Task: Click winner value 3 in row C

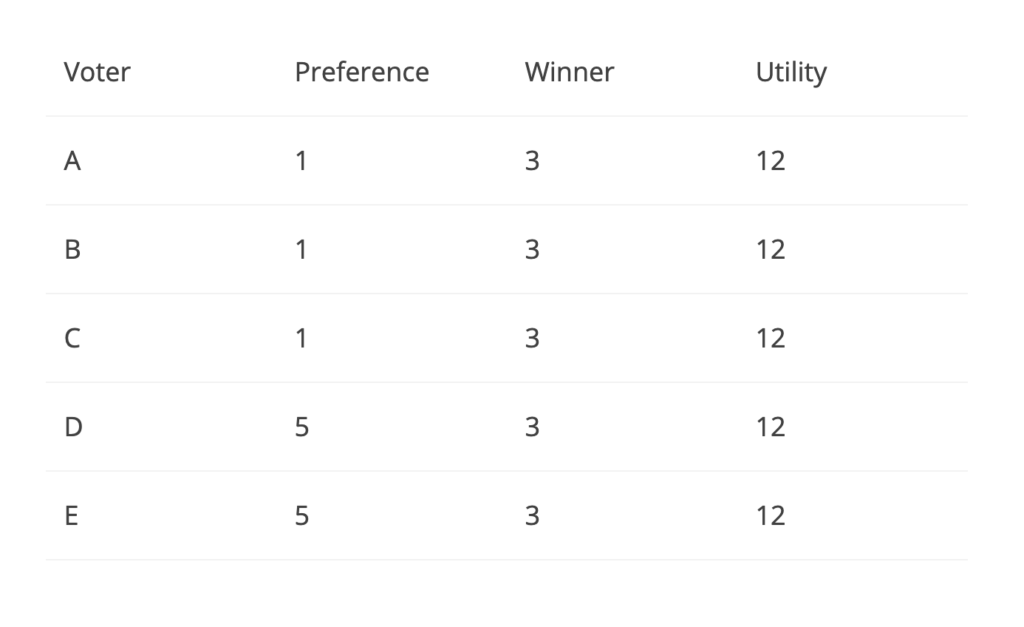Action: pos(532,338)
